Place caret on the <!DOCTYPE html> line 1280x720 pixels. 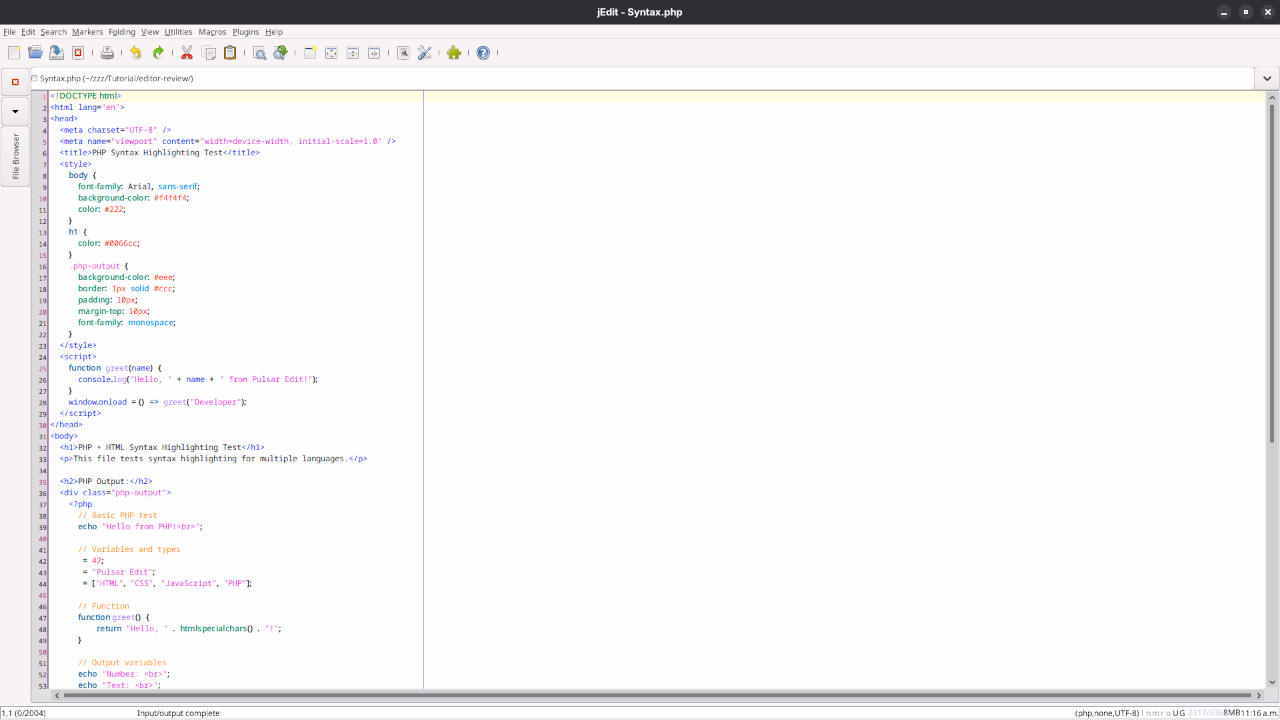[x=85, y=96]
